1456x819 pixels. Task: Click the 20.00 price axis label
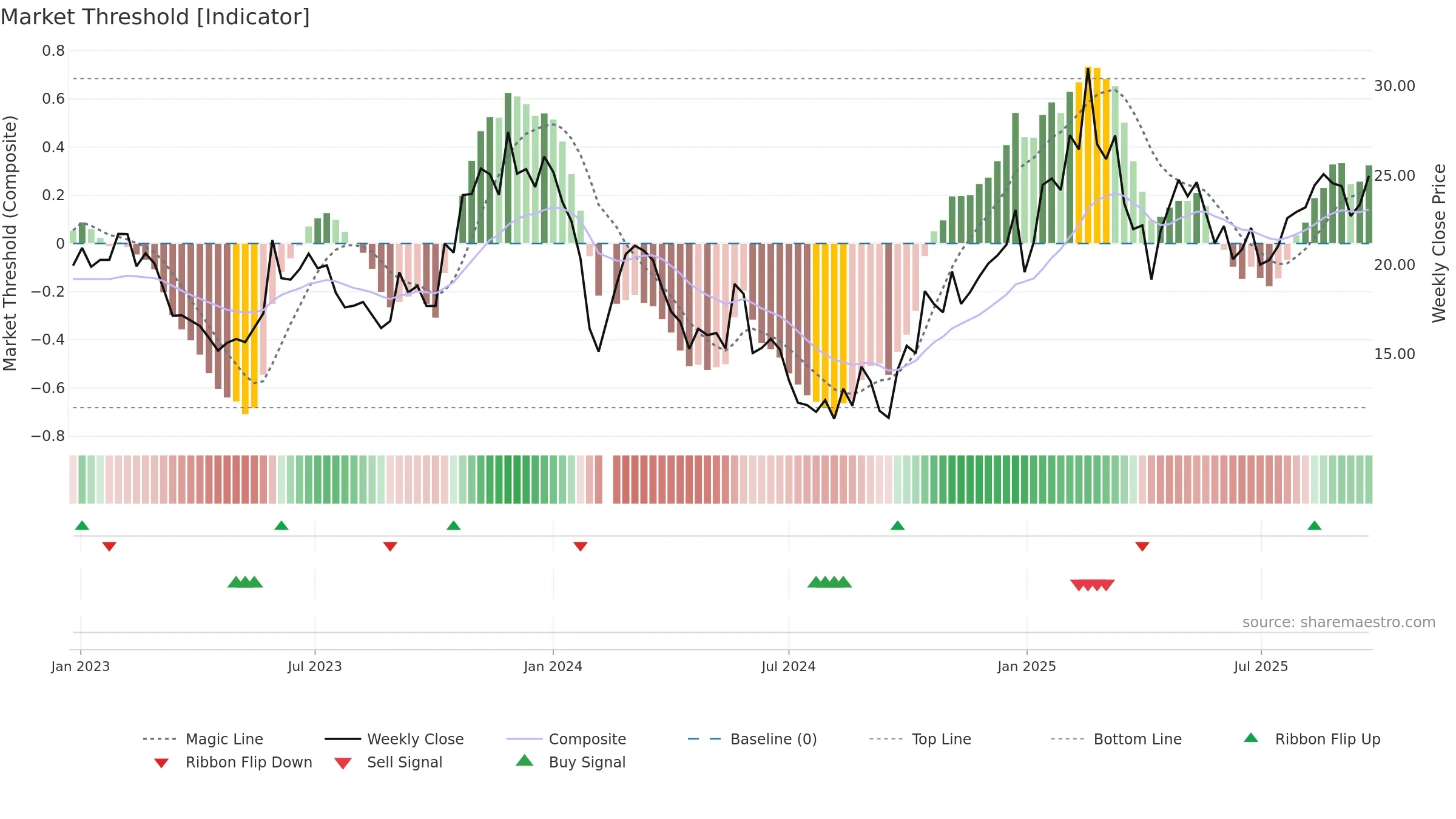coord(1395,265)
